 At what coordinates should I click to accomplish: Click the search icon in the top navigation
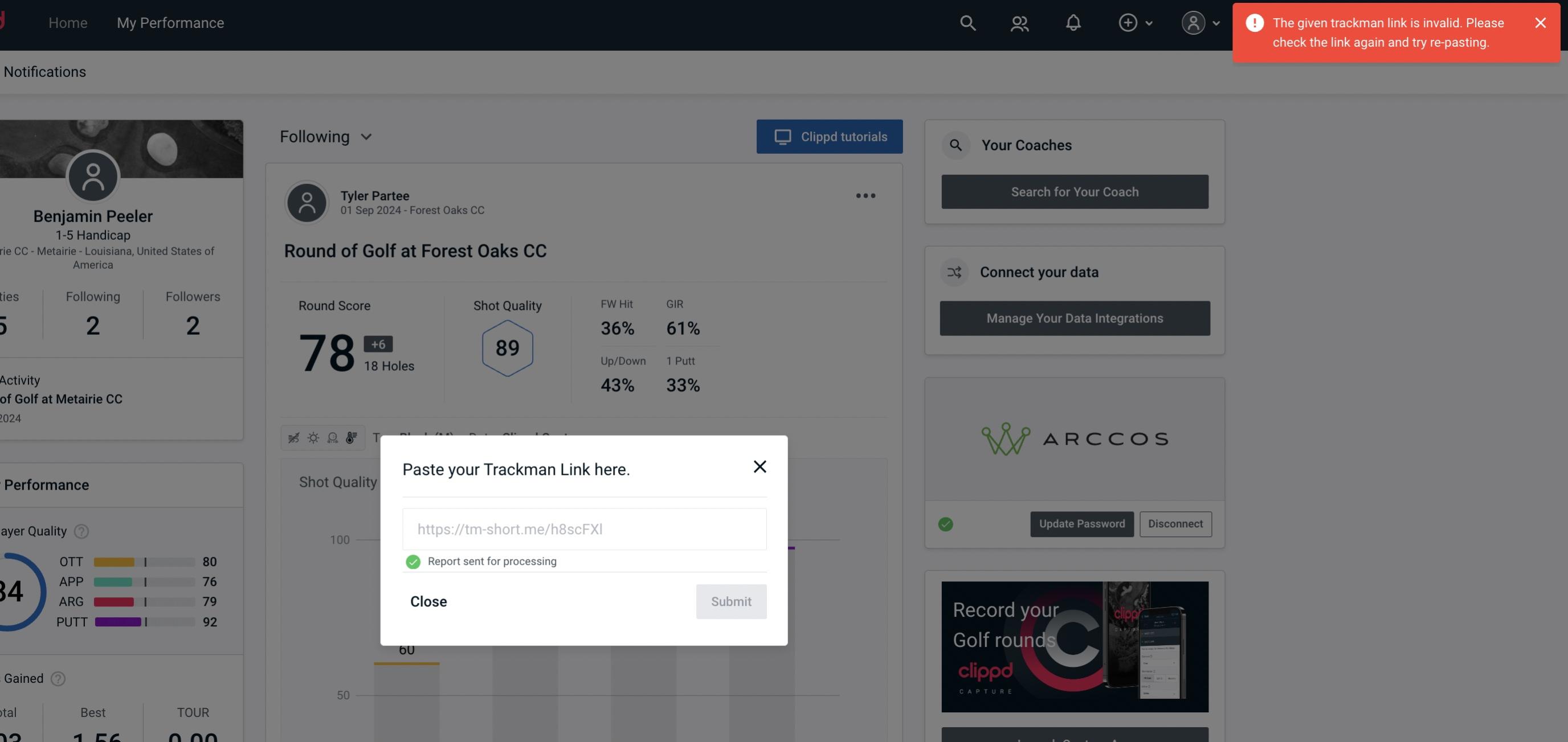[966, 22]
